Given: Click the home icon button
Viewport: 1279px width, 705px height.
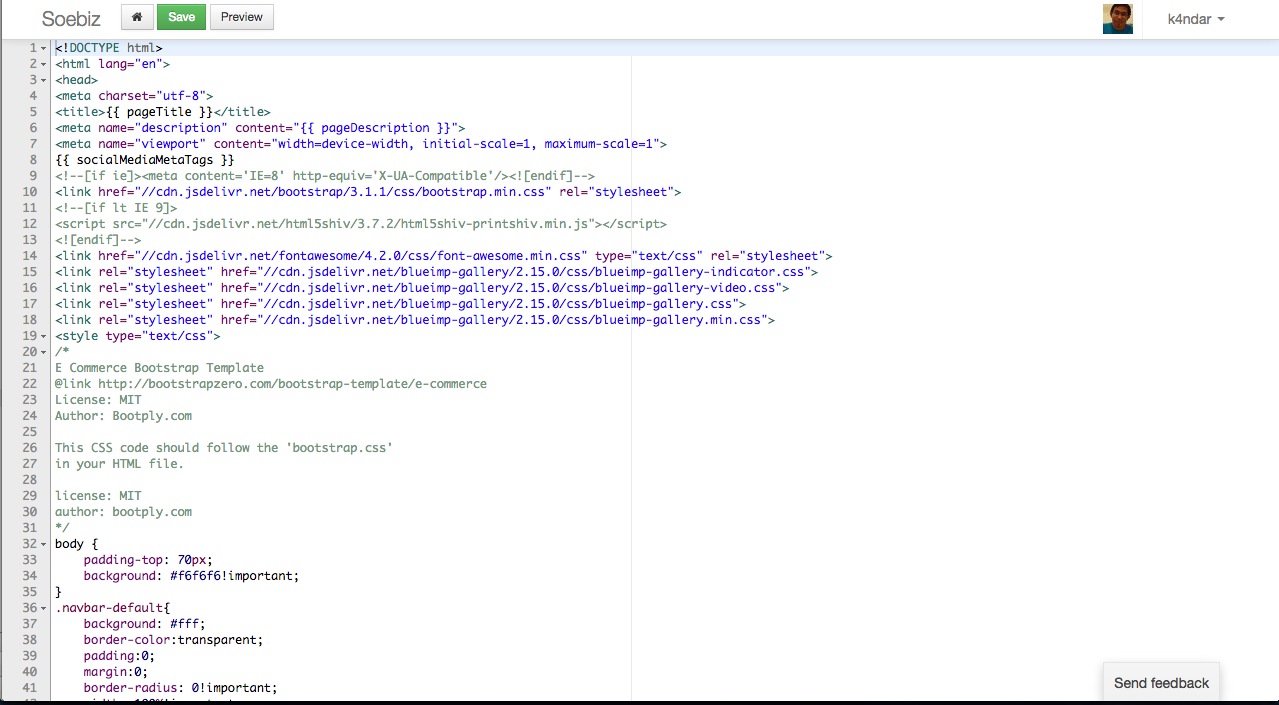Looking at the screenshot, I should point(137,17).
